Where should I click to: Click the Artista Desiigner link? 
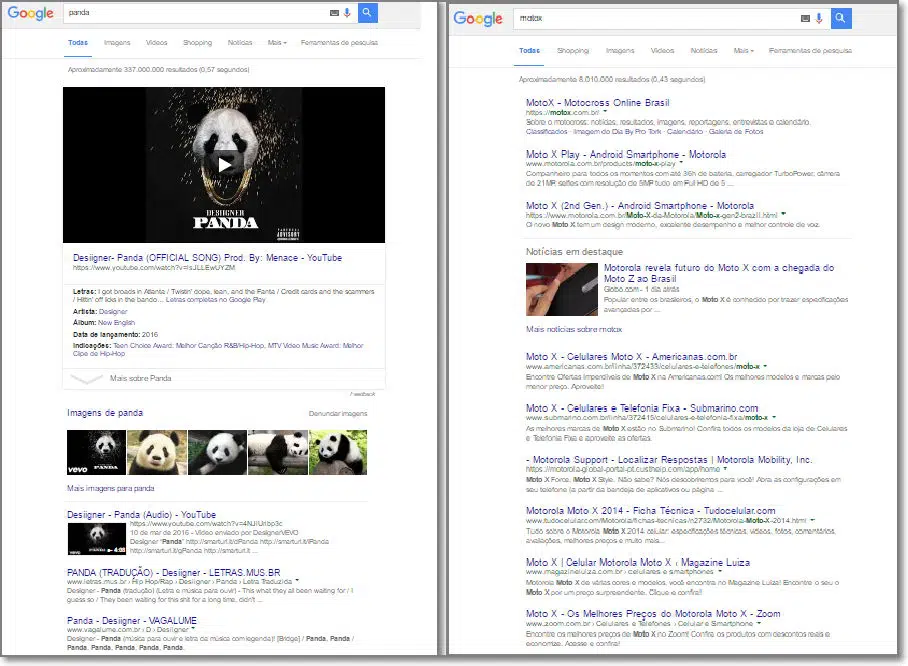point(113,312)
